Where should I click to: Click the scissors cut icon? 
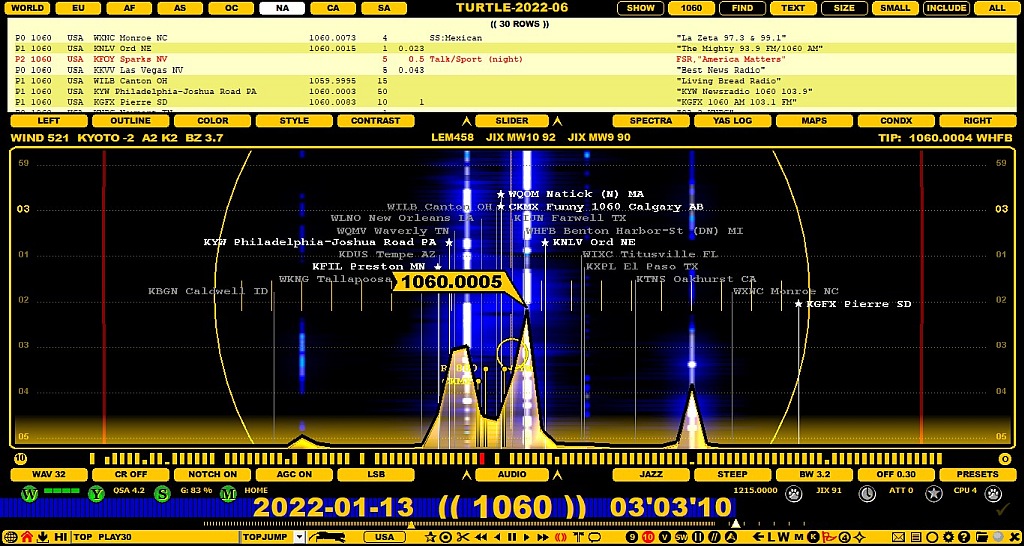coord(463,537)
